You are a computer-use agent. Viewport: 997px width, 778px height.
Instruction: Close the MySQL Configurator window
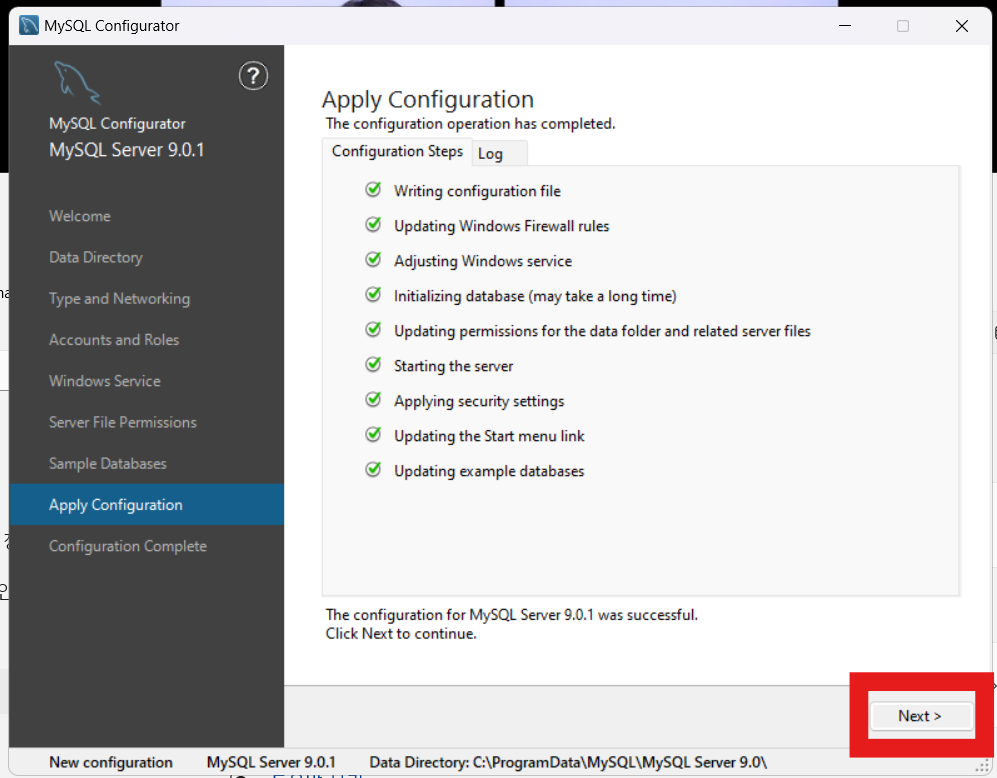pos(962,25)
